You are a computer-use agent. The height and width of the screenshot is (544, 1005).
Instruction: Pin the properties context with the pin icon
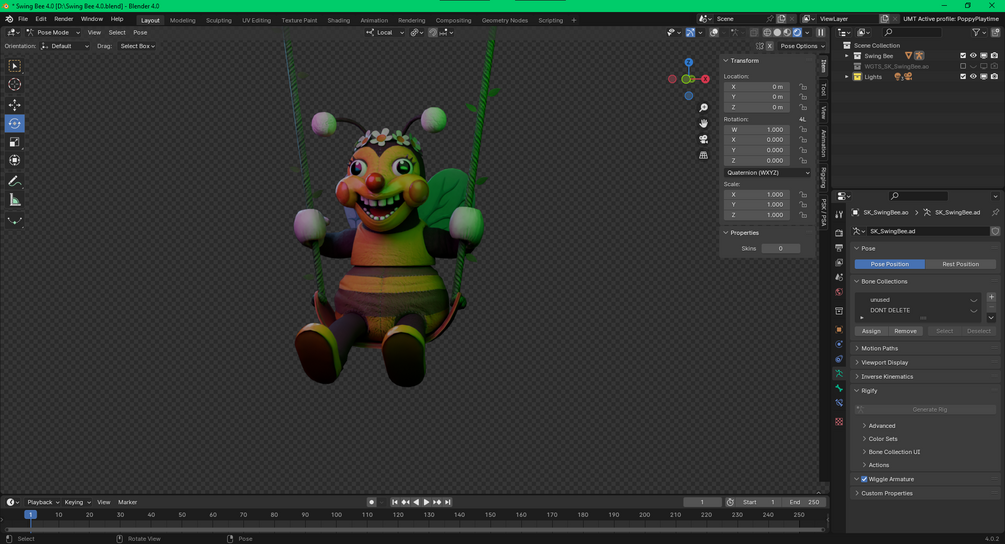coord(995,212)
